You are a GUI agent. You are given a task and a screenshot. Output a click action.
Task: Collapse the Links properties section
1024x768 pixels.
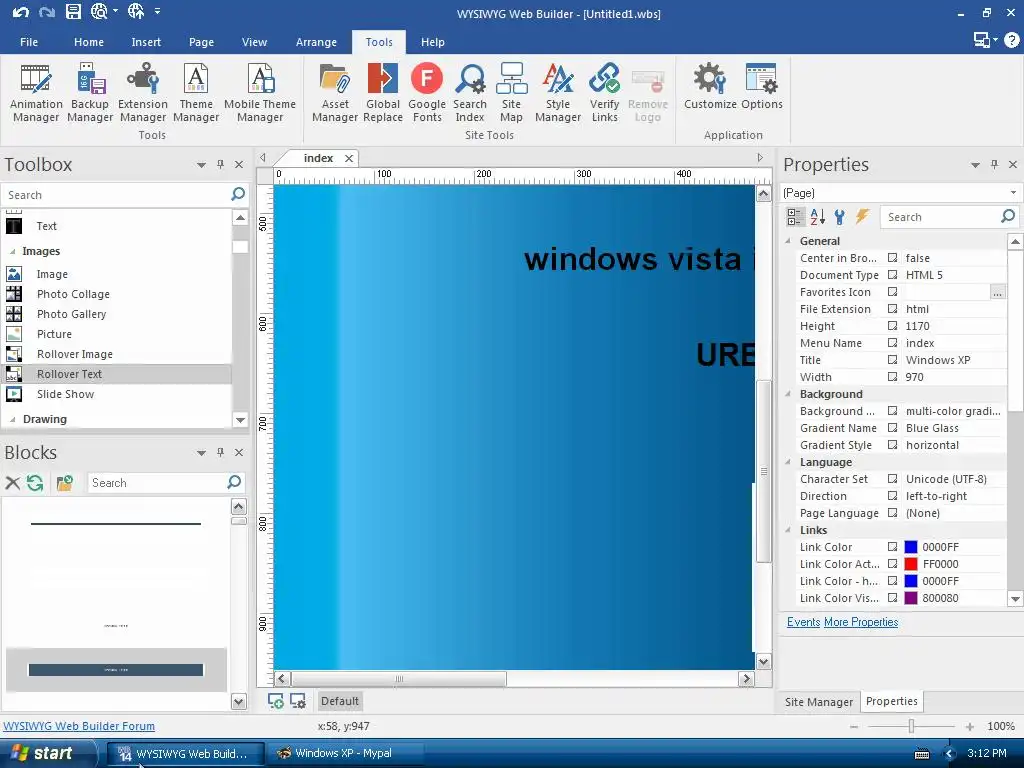788,530
